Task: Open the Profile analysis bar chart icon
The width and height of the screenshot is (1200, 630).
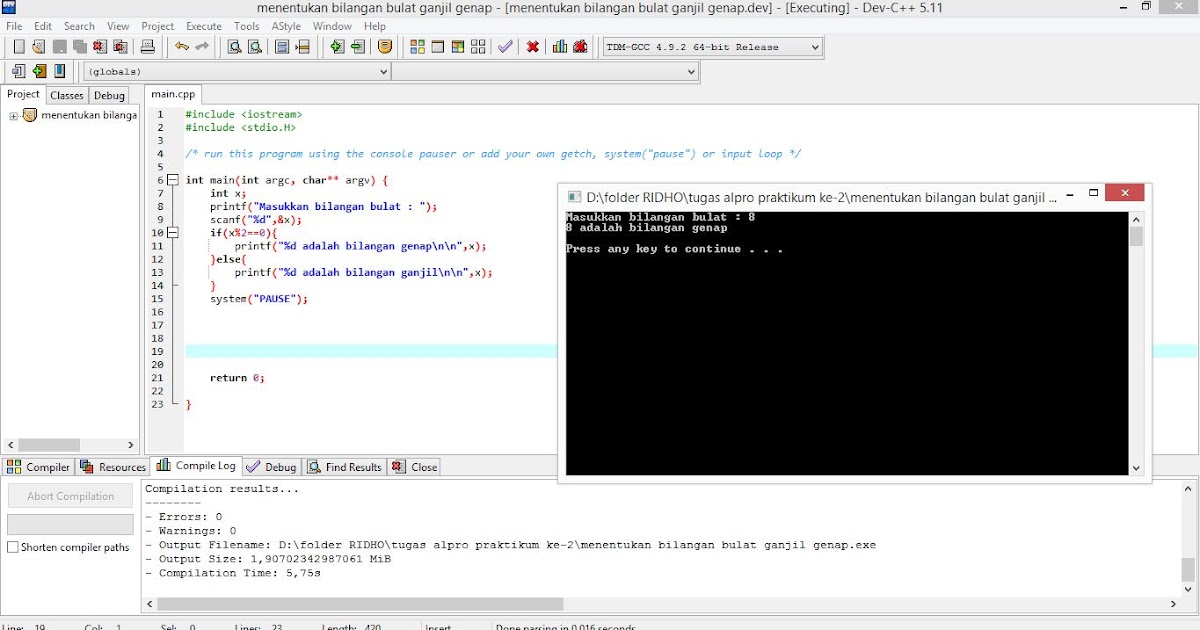Action: pyautogui.click(x=559, y=47)
